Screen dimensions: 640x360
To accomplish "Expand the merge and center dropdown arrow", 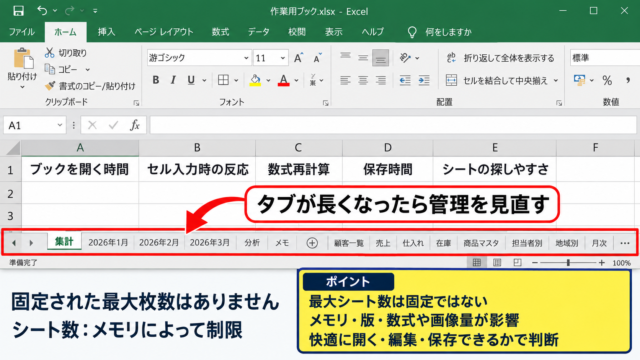I will click(556, 80).
